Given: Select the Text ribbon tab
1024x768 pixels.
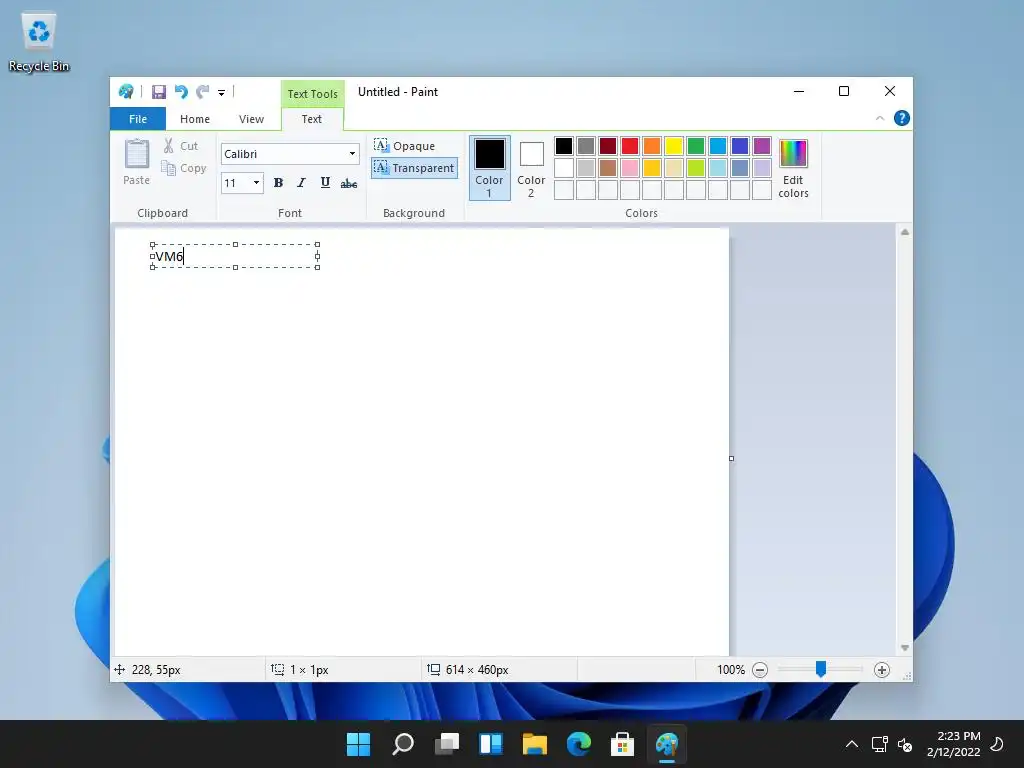Looking at the screenshot, I should (312, 119).
